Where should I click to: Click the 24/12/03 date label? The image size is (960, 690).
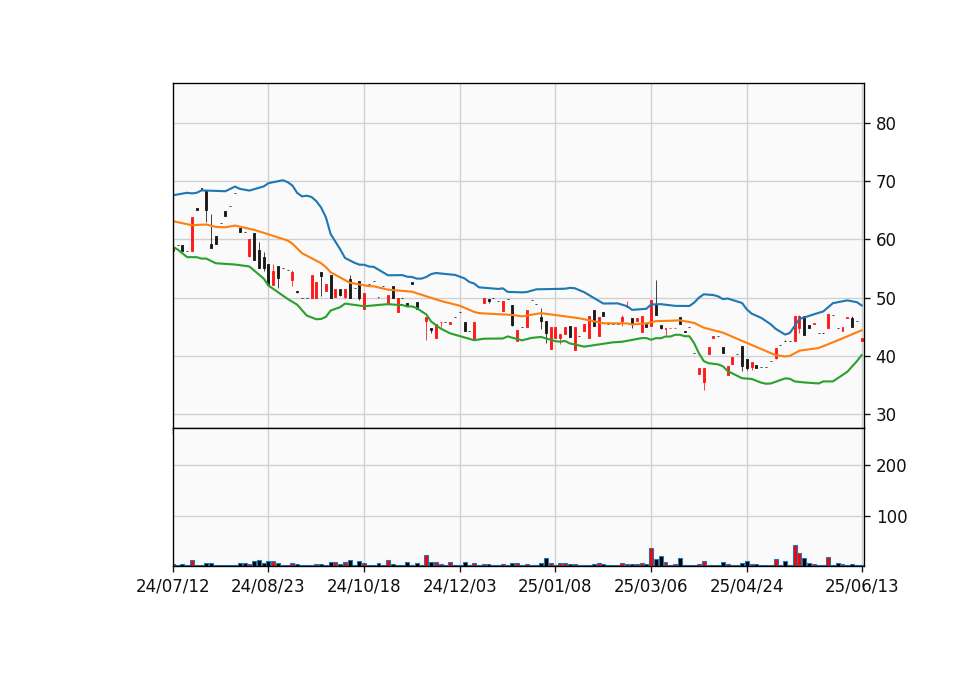tap(460, 587)
